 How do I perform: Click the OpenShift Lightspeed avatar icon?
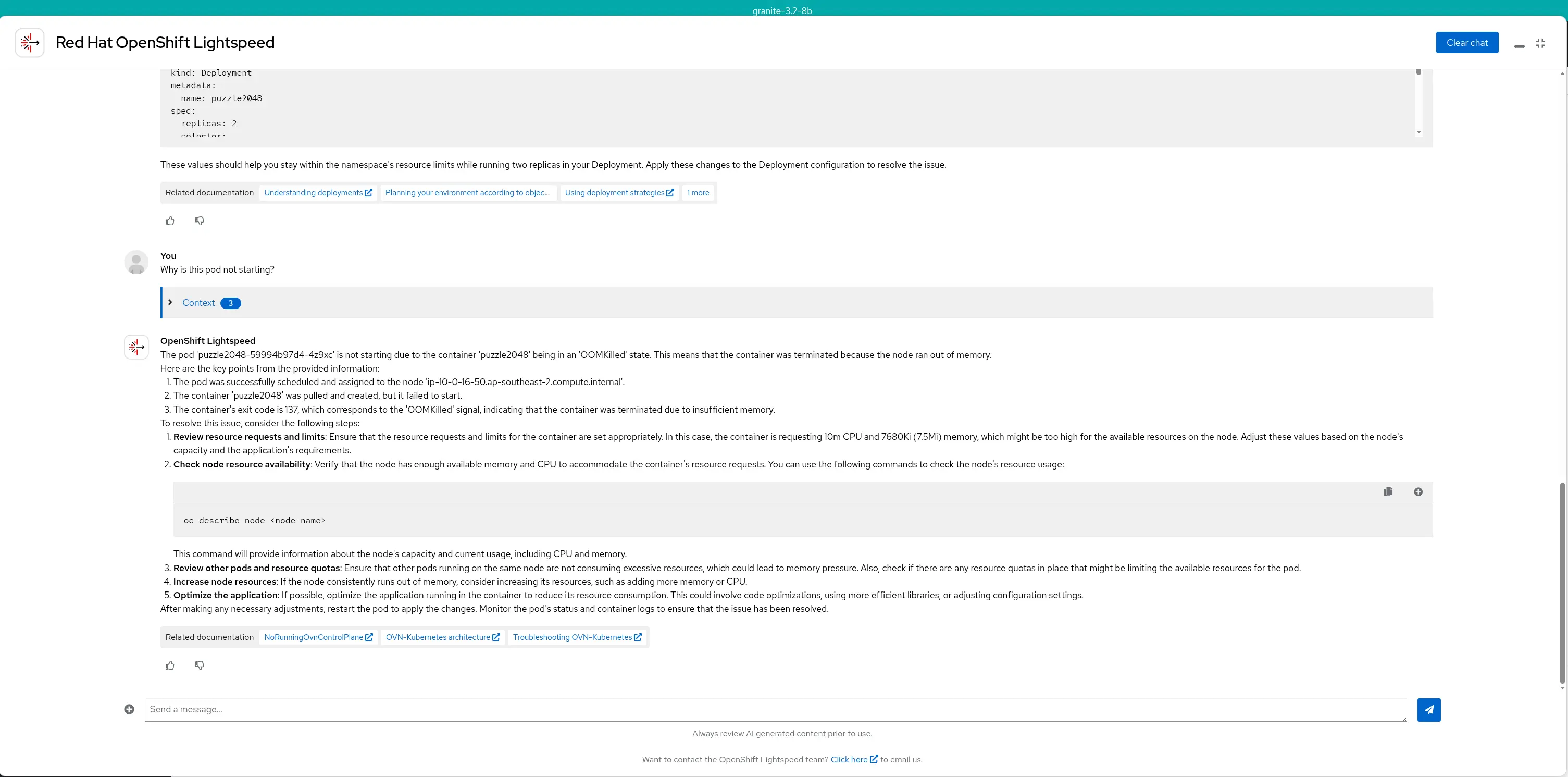pos(136,347)
